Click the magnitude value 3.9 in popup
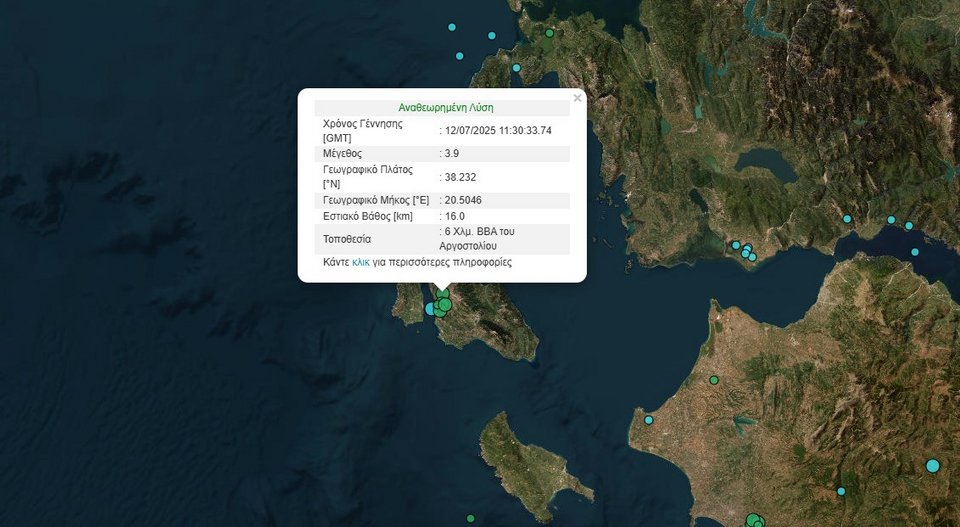Screen dimensions: 960x527 (453, 154)
